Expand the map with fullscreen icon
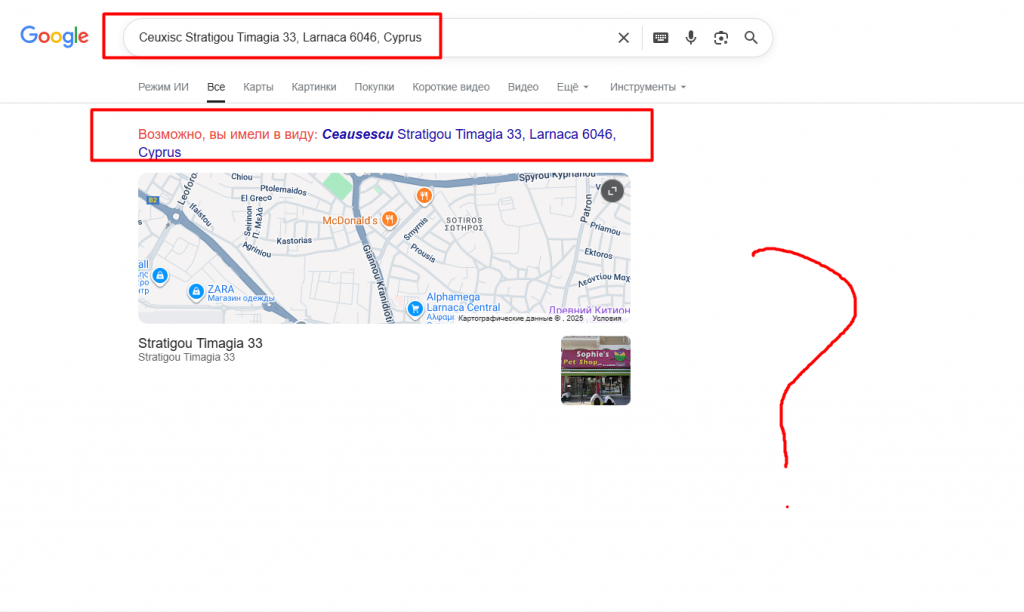The width and height of the screenshot is (1024, 612). tap(612, 191)
